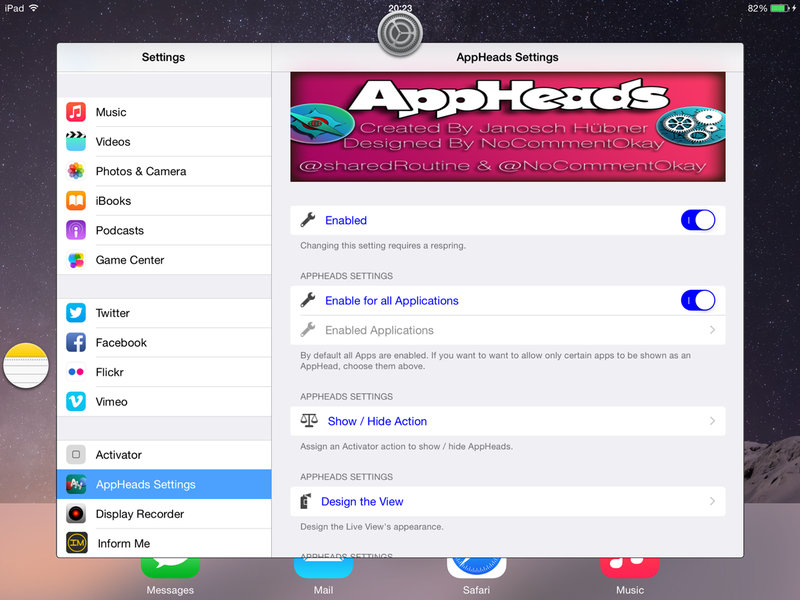The image size is (800, 600).
Task: Tap the floating Notes AppHead bubble
Action: [x=26, y=366]
